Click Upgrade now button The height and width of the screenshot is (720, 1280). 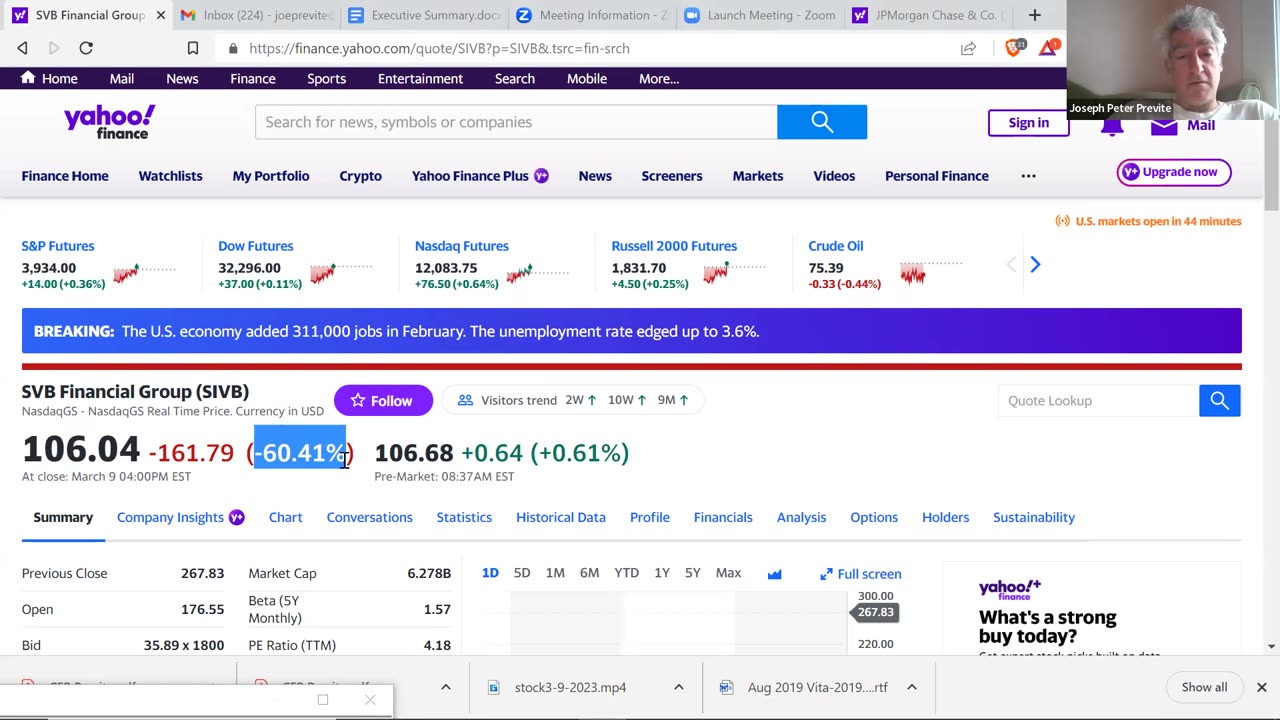pos(1173,172)
